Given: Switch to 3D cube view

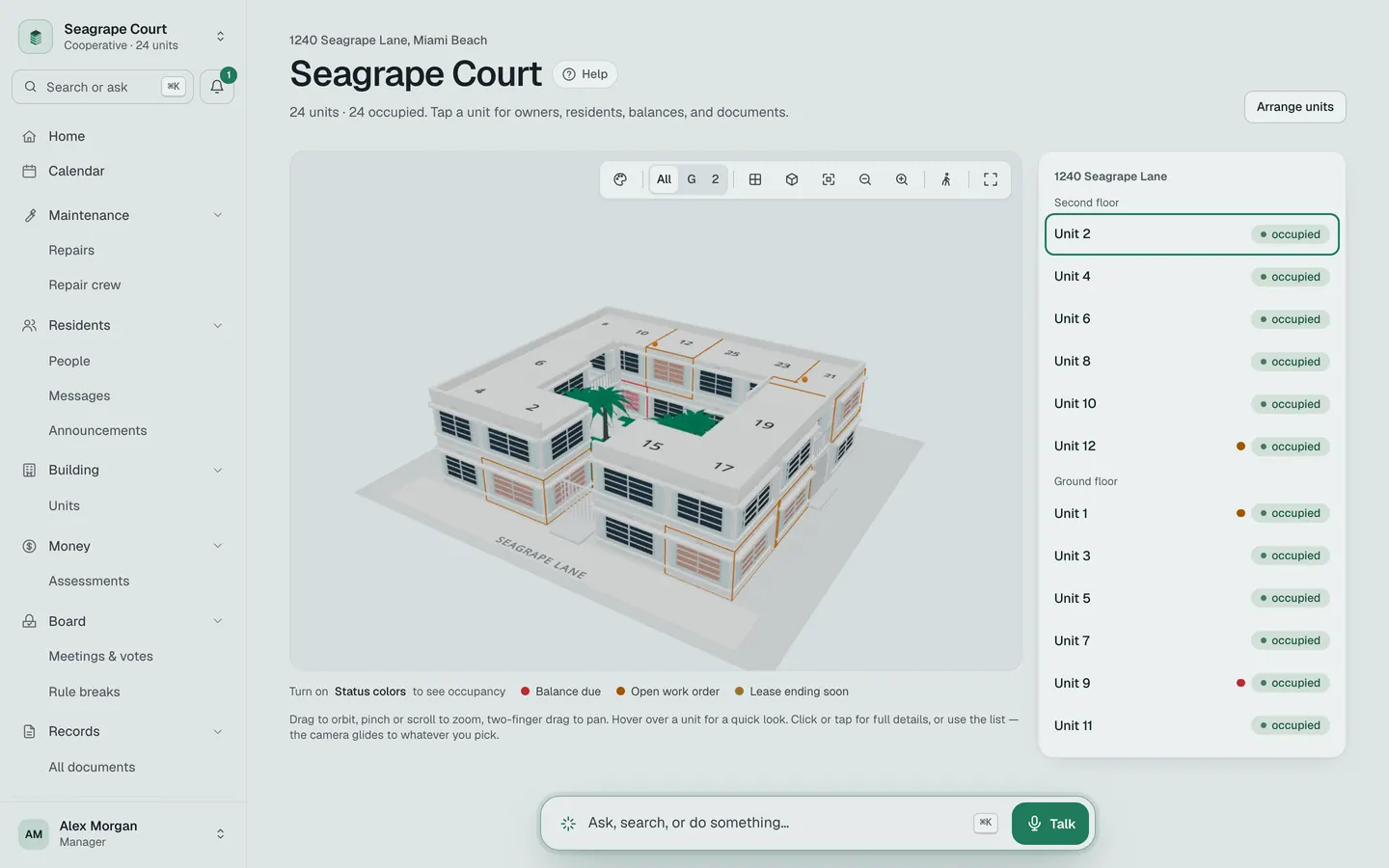Looking at the screenshot, I should click(792, 179).
